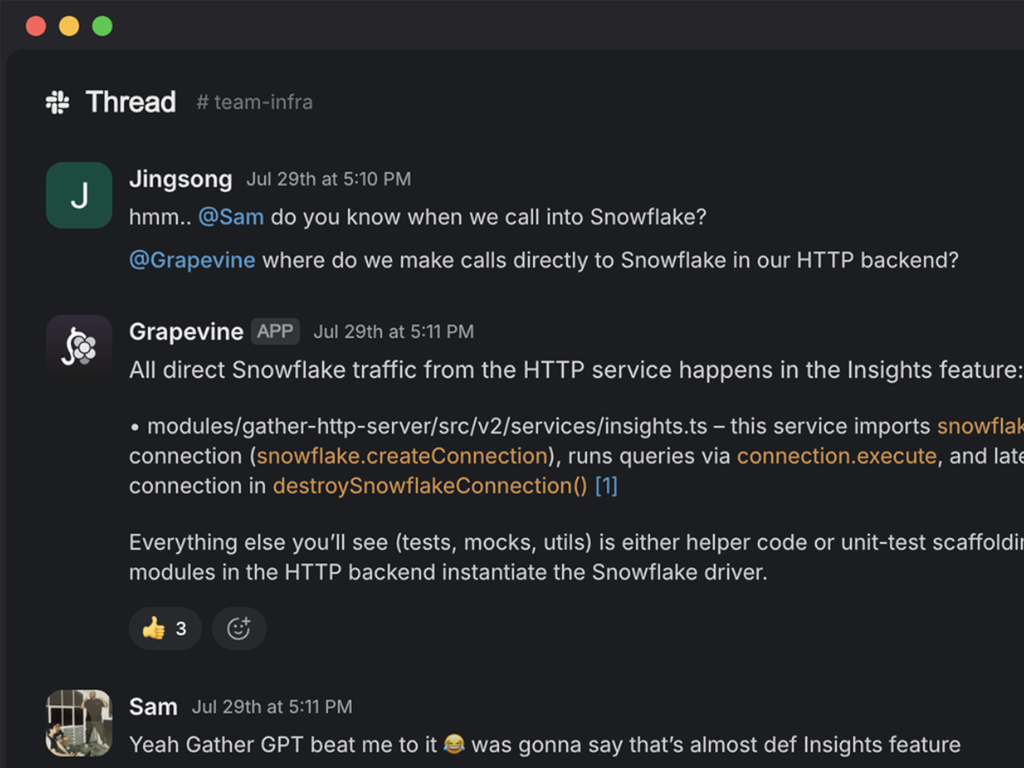Click Sam's profile photo avatar

(x=79, y=722)
